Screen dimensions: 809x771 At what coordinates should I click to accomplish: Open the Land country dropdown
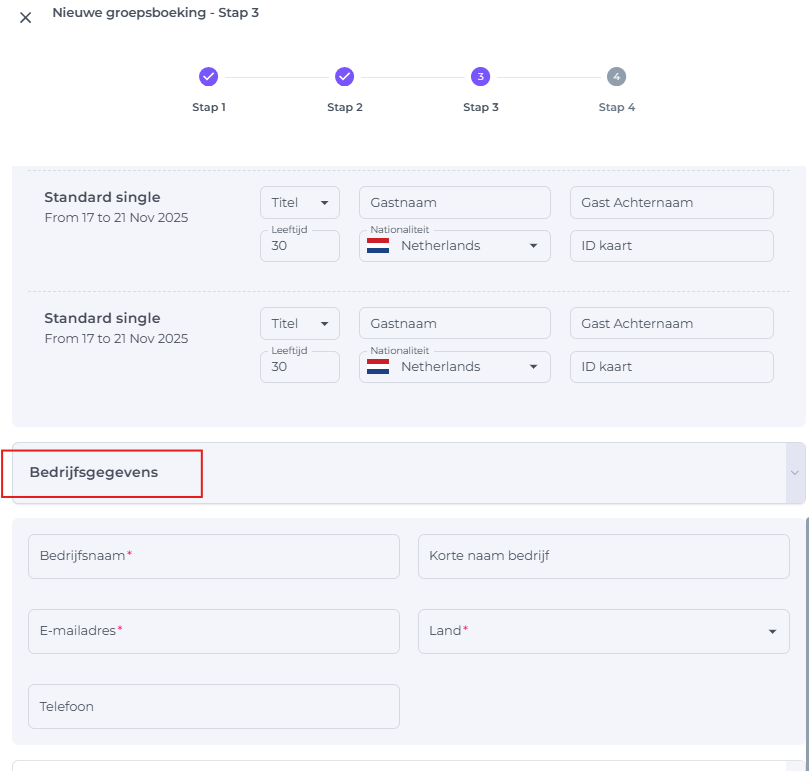coord(603,631)
